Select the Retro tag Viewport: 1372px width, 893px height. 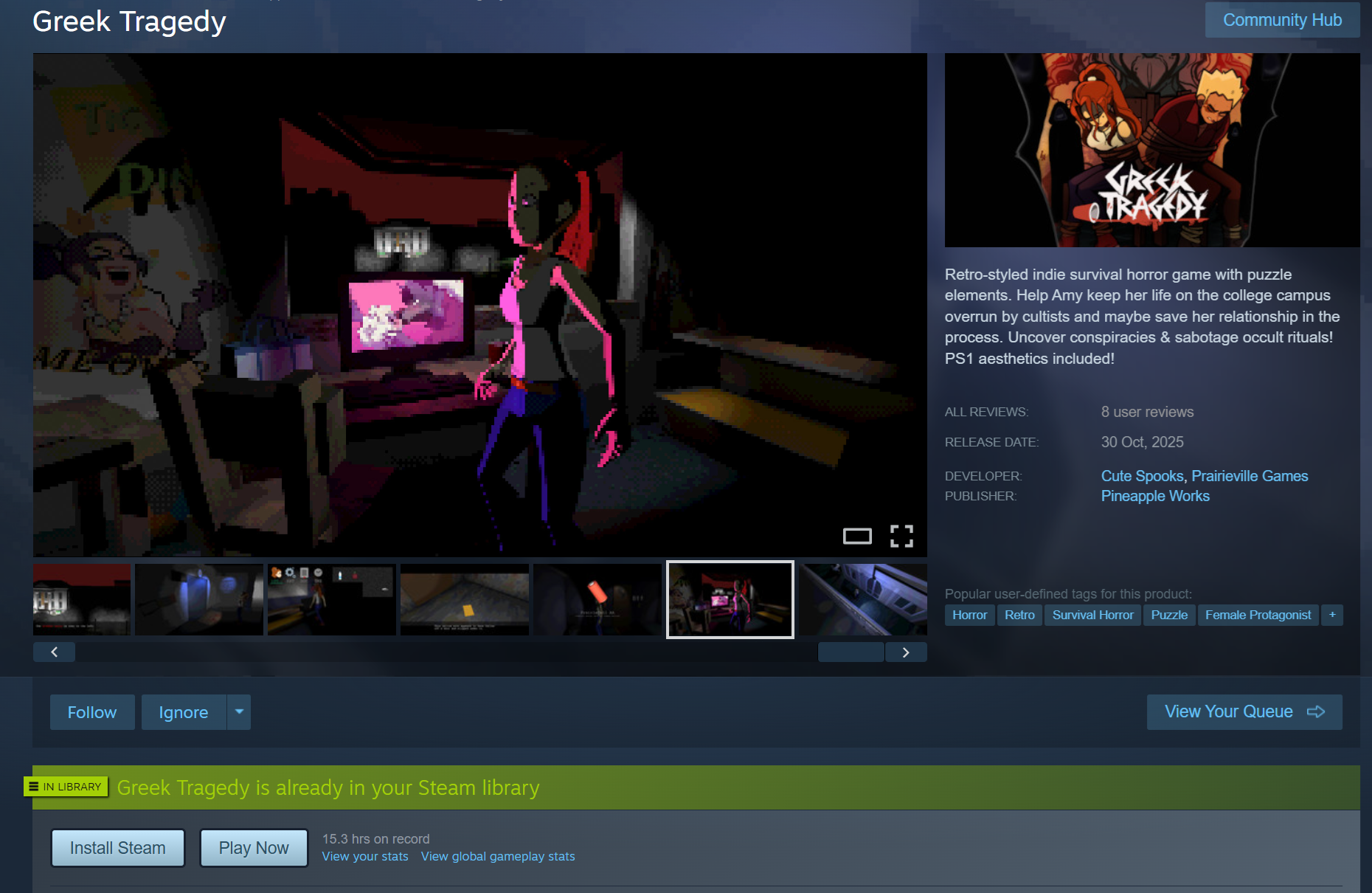pos(1019,615)
